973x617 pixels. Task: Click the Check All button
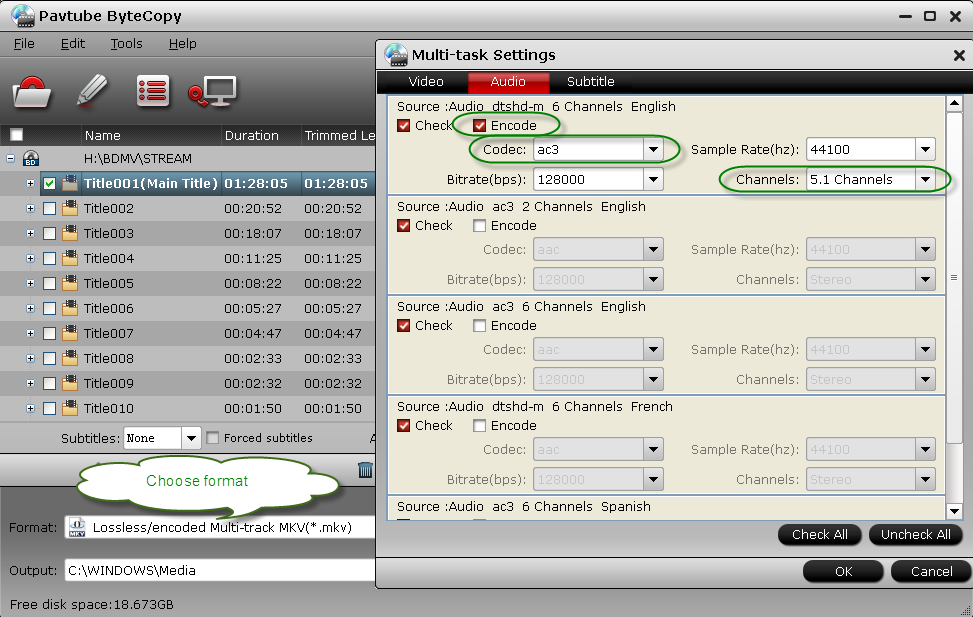click(820, 534)
